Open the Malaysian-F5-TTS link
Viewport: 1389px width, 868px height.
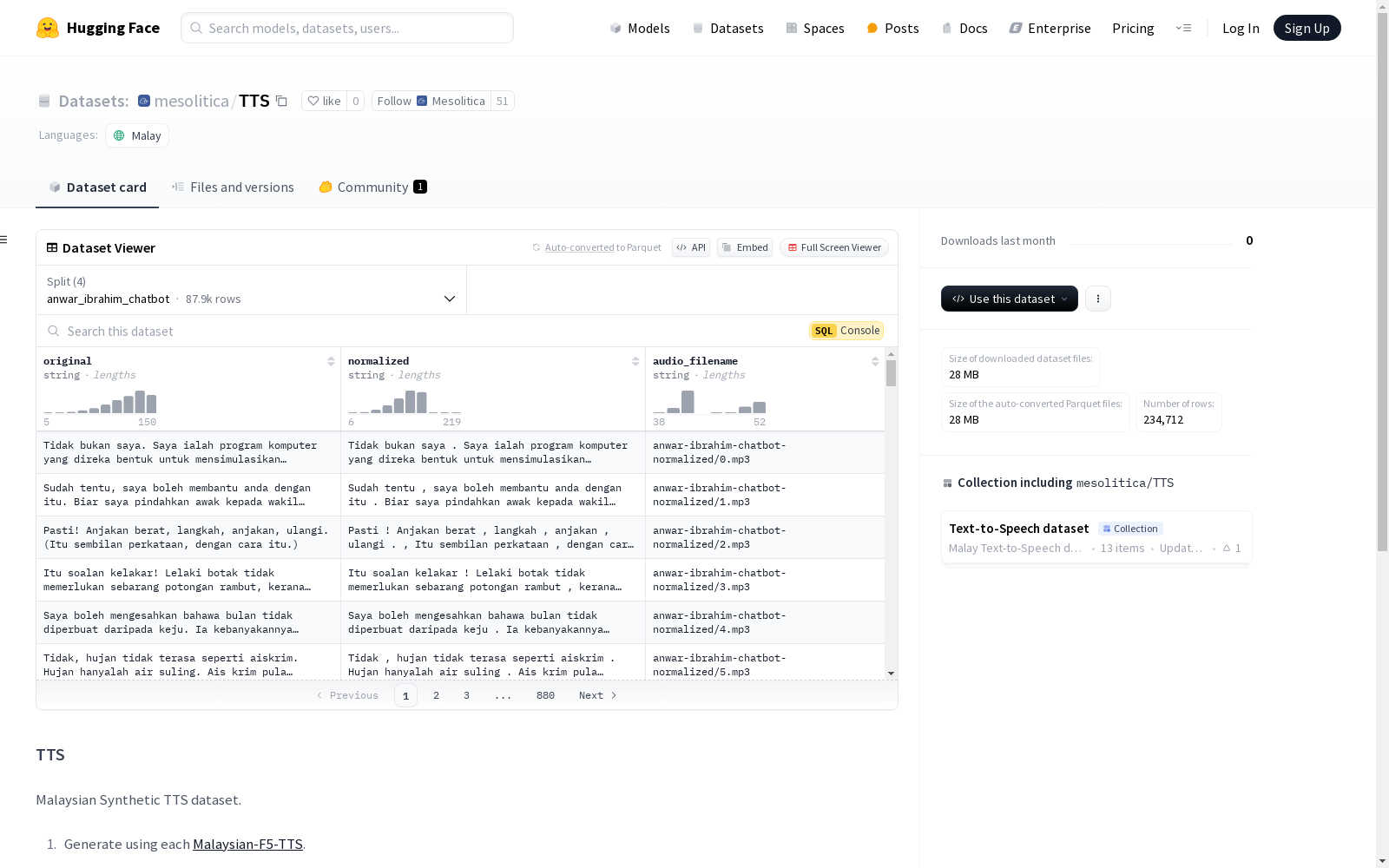click(x=247, y=845)
